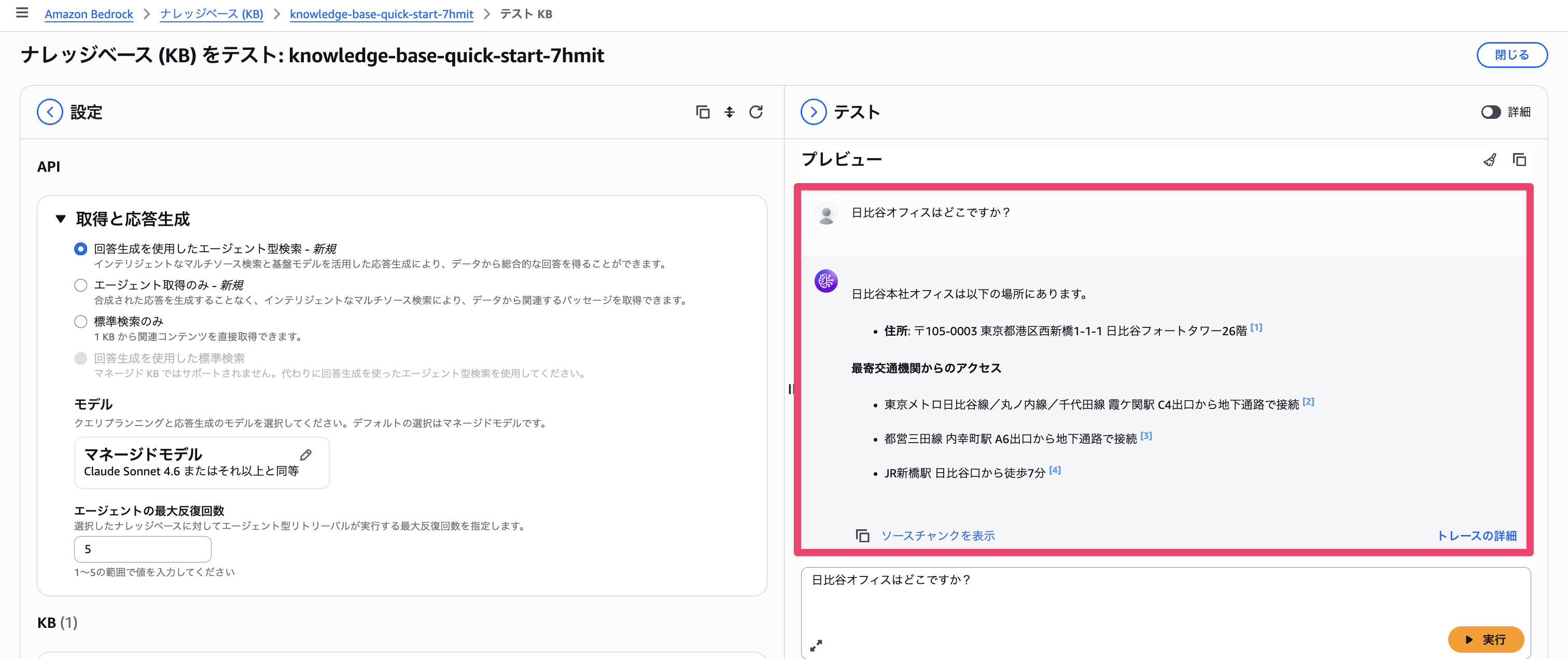Image resolution: width=1568 pixels, height=659 pixels.
Task: Click citation [3] after 内幸町駅 line
Action: coord(1146,436)
